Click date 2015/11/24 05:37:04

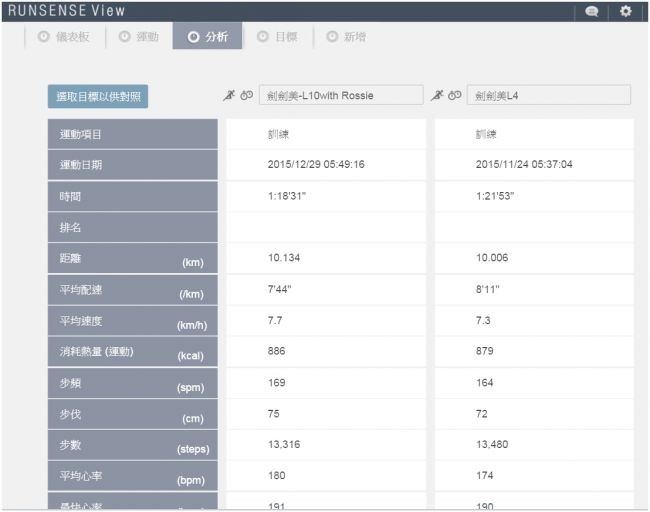(x=524, y=165)
